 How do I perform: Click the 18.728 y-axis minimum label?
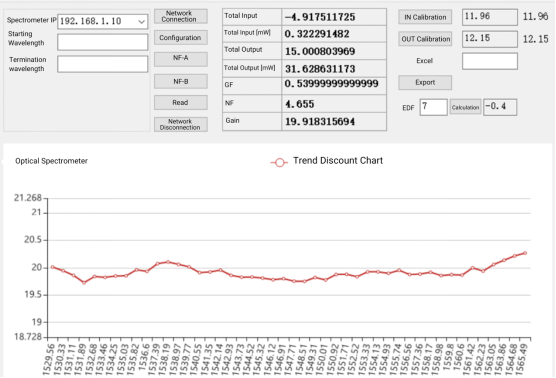tap(28, 337)
